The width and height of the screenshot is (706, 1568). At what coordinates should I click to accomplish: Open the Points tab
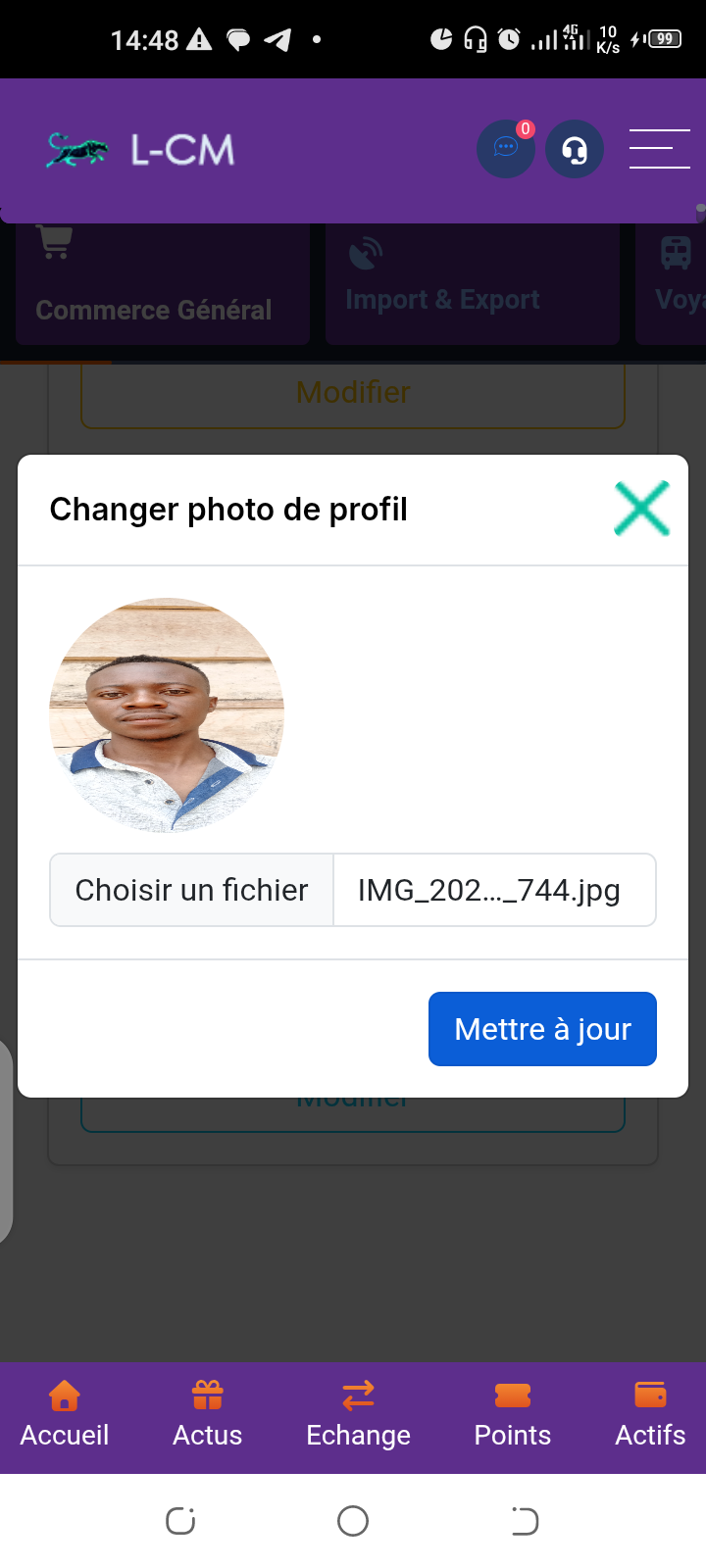point(512,1416)
